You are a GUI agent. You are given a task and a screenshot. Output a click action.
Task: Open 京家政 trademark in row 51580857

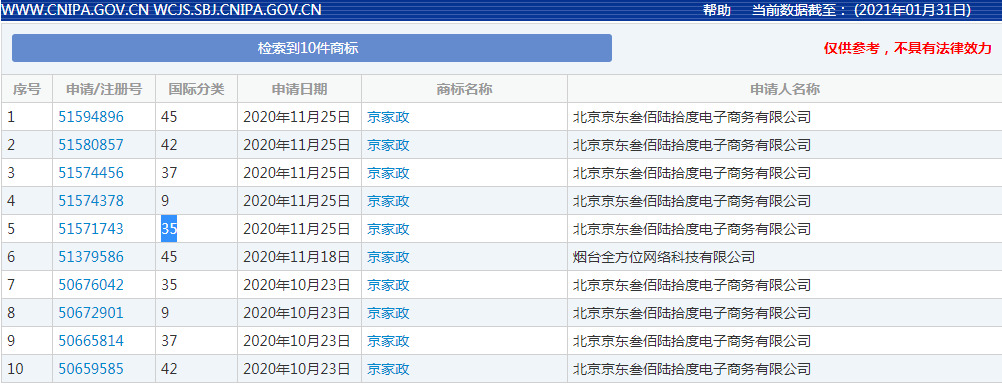[x=389, y=145]
